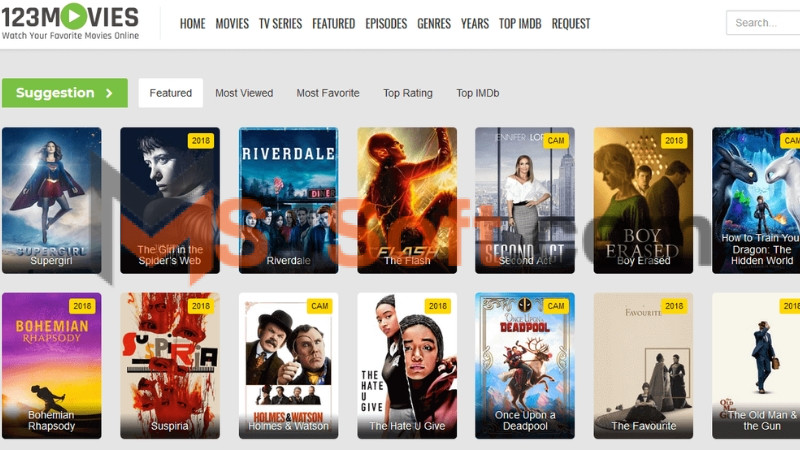Open the Supergirl poster
800x450 pixels.
[x=52, y=201]
